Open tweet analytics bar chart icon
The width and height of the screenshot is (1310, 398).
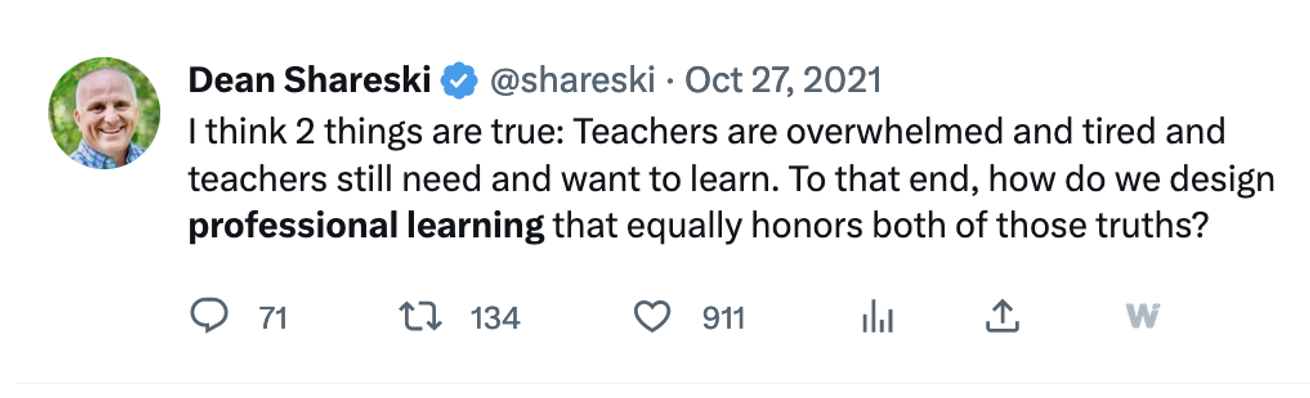877,319
